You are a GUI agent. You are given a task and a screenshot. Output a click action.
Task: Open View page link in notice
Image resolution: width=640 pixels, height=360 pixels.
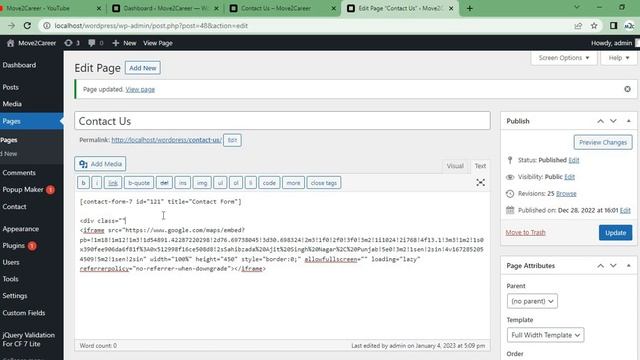(140, 89)
